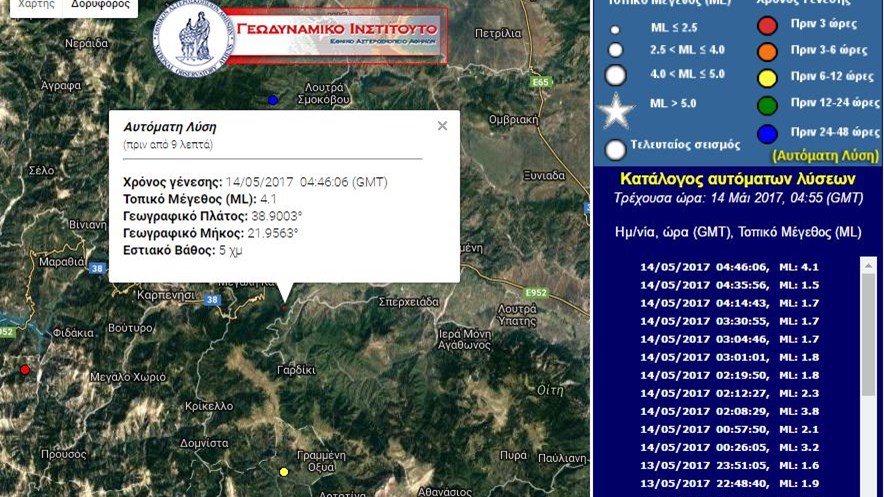Click the small red epicenter marker below the popup

coord(284,308)
